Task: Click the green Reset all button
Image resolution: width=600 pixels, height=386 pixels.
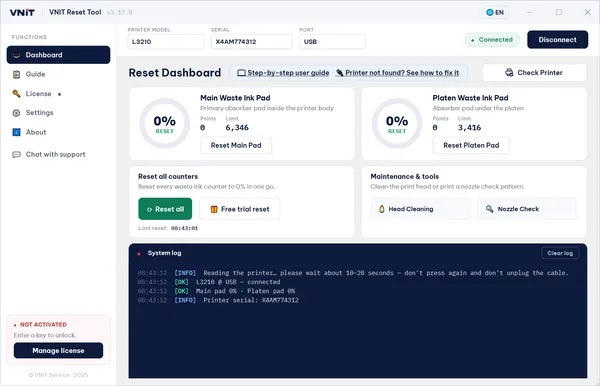Action: 165,209
